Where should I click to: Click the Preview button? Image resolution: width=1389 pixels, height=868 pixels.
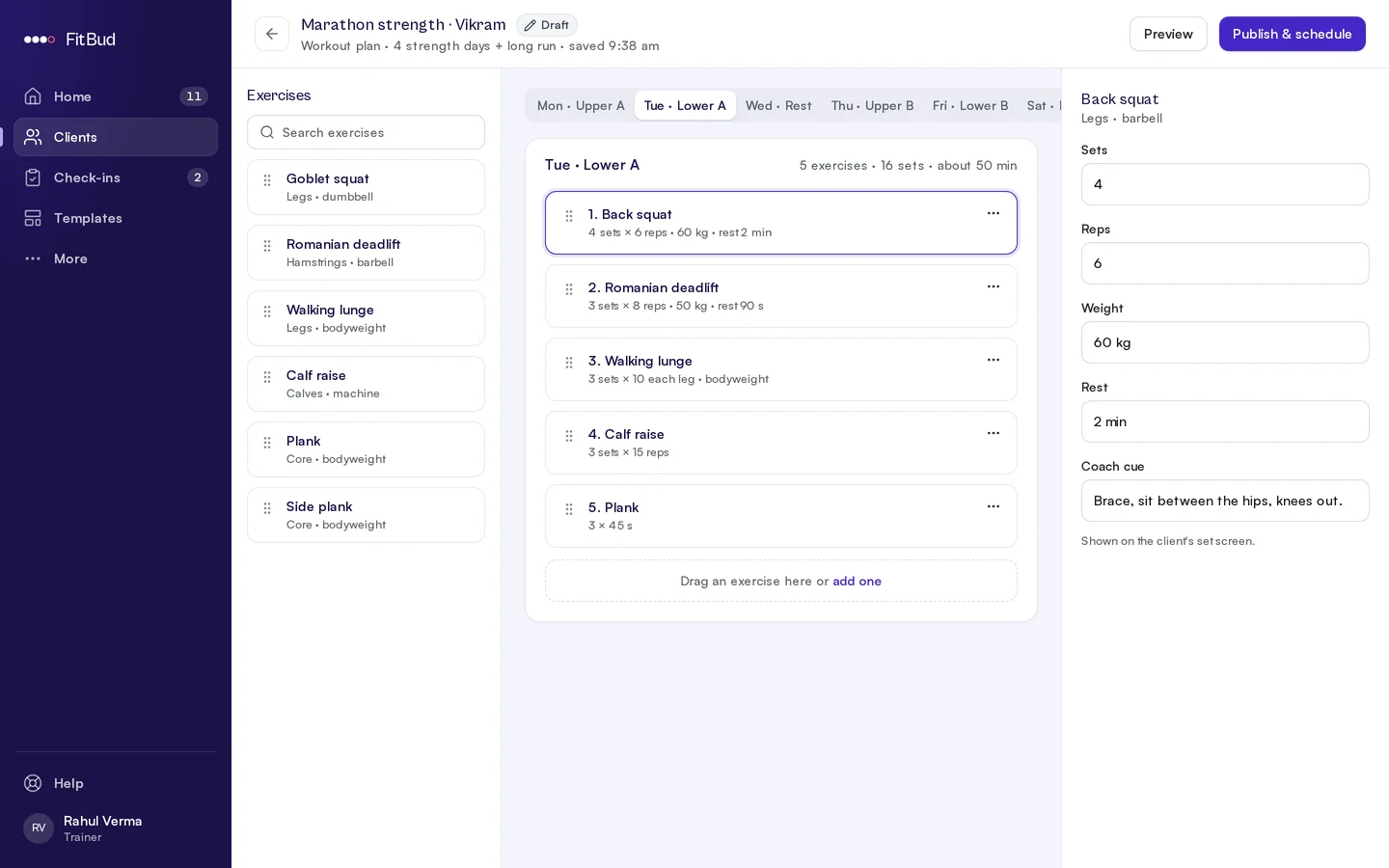click(x=1168, y=34)
